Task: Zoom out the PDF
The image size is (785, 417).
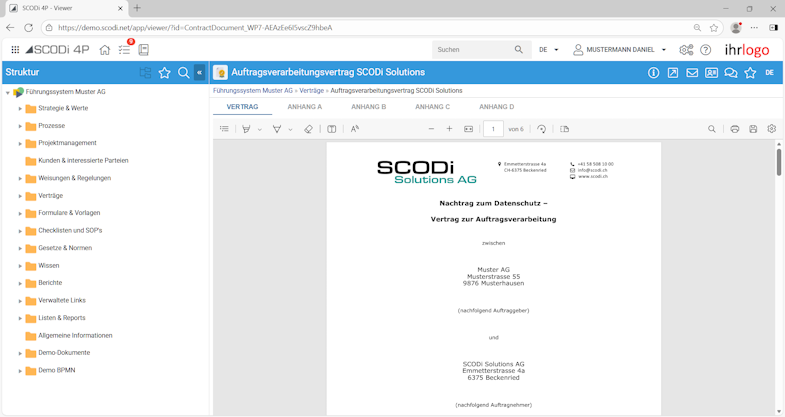Action: (431, 129)
